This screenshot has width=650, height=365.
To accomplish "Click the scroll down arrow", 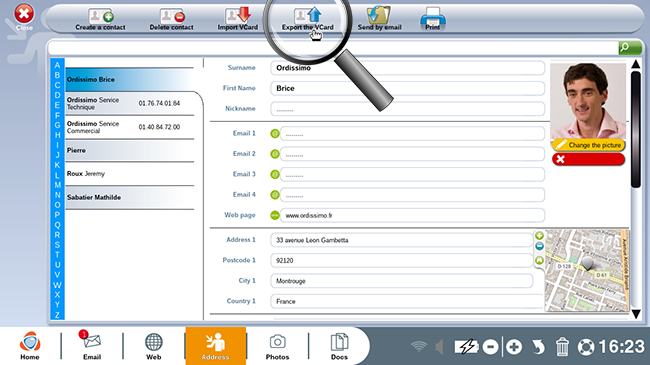I will pos(636,314).
